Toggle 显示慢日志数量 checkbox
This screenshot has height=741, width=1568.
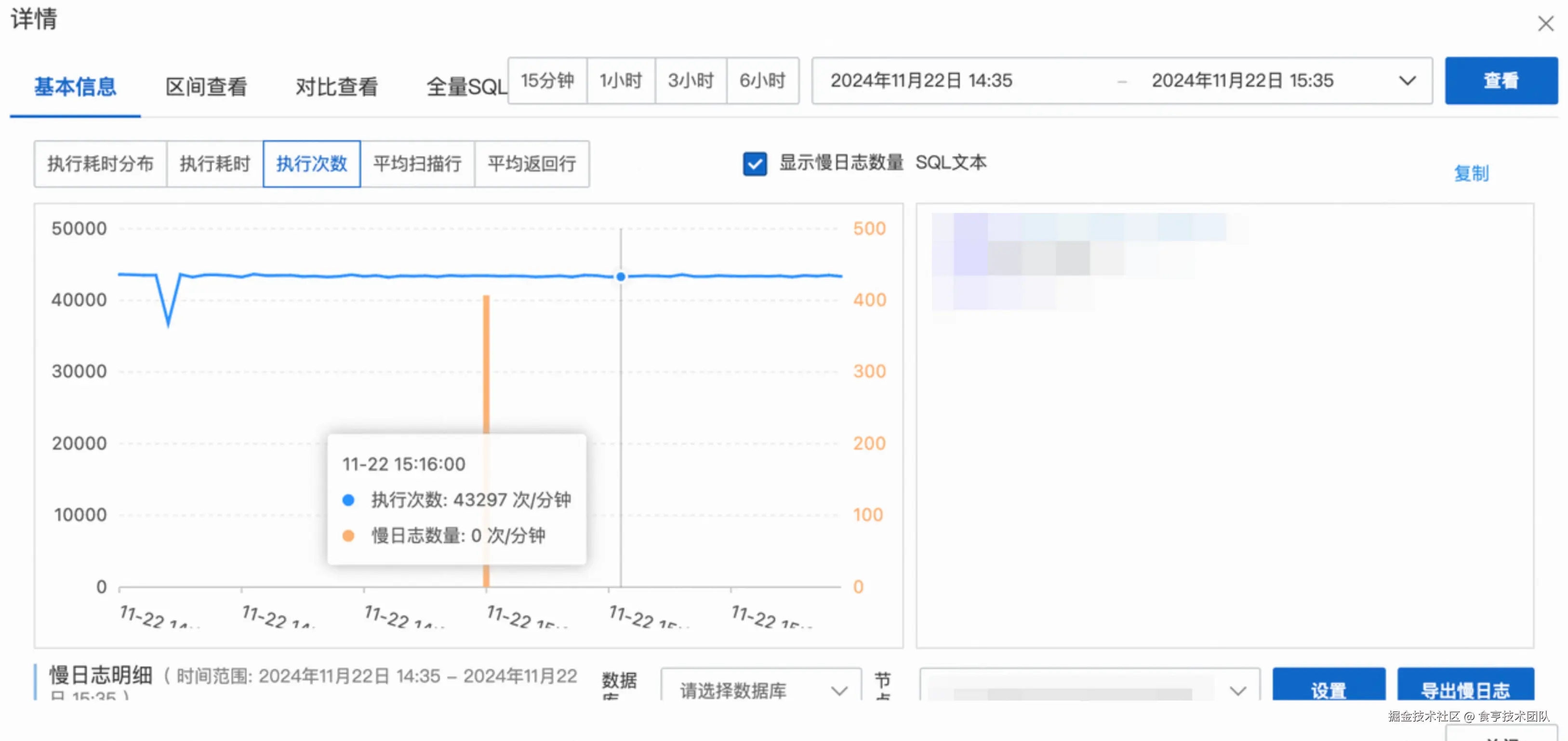click(754, 164)
